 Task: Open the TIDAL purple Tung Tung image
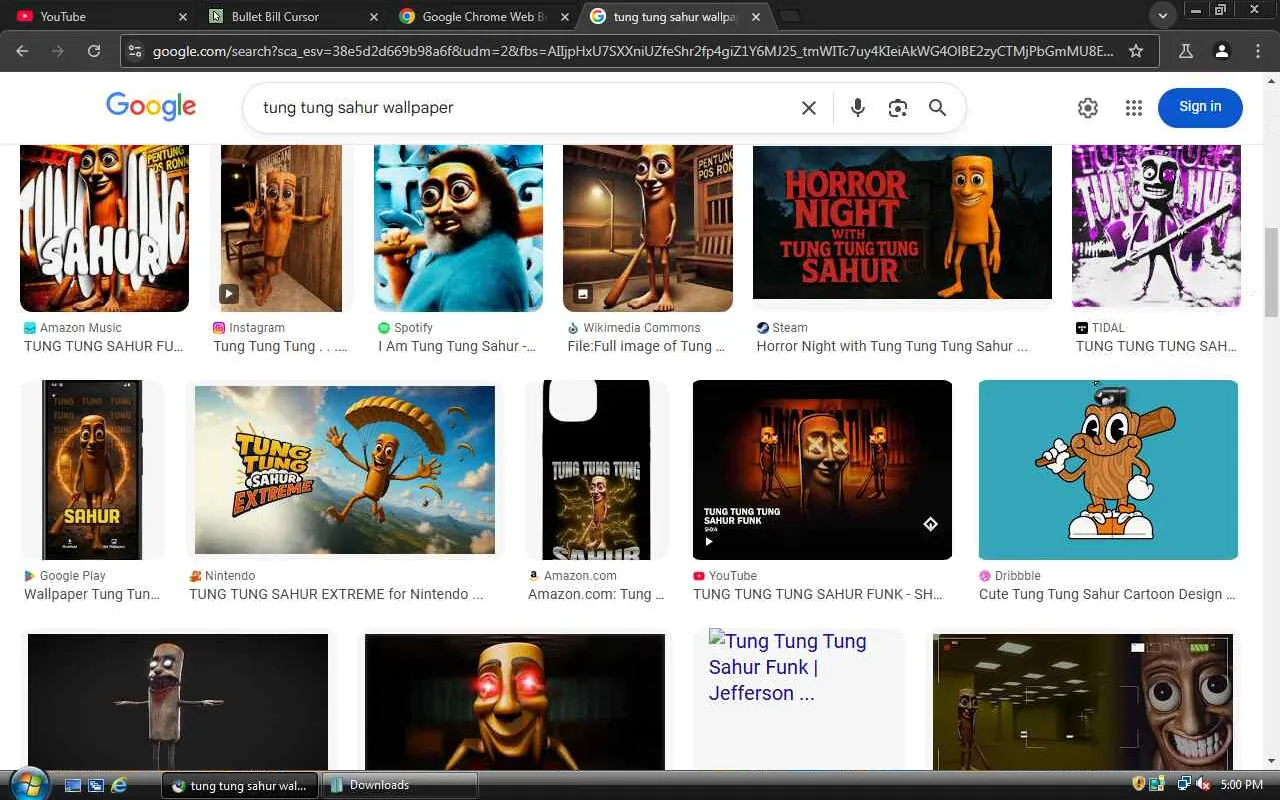tap(1156, 226)
